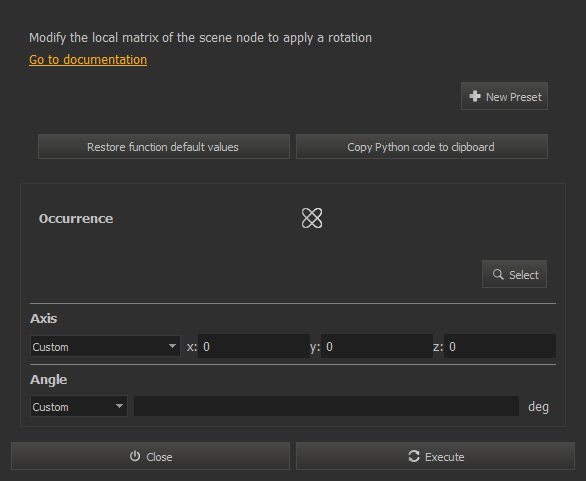
Task: Focus the Axis z value field
Action: coord(500,346)
